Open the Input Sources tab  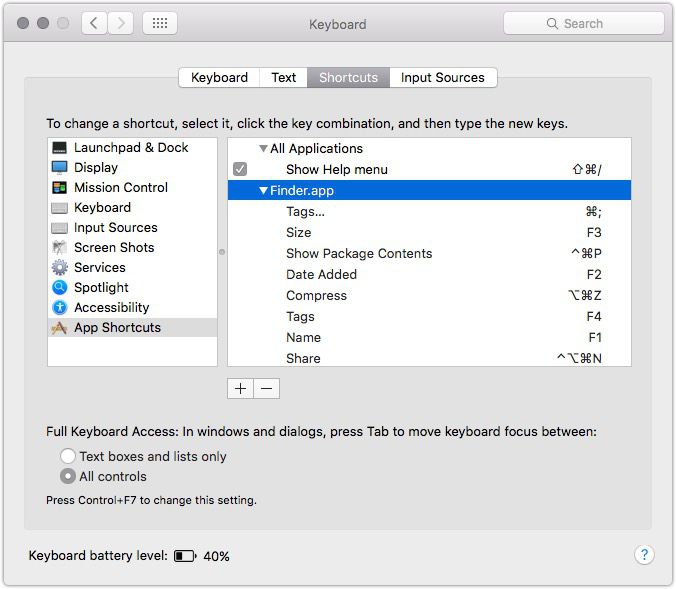[x=443, y=78]
